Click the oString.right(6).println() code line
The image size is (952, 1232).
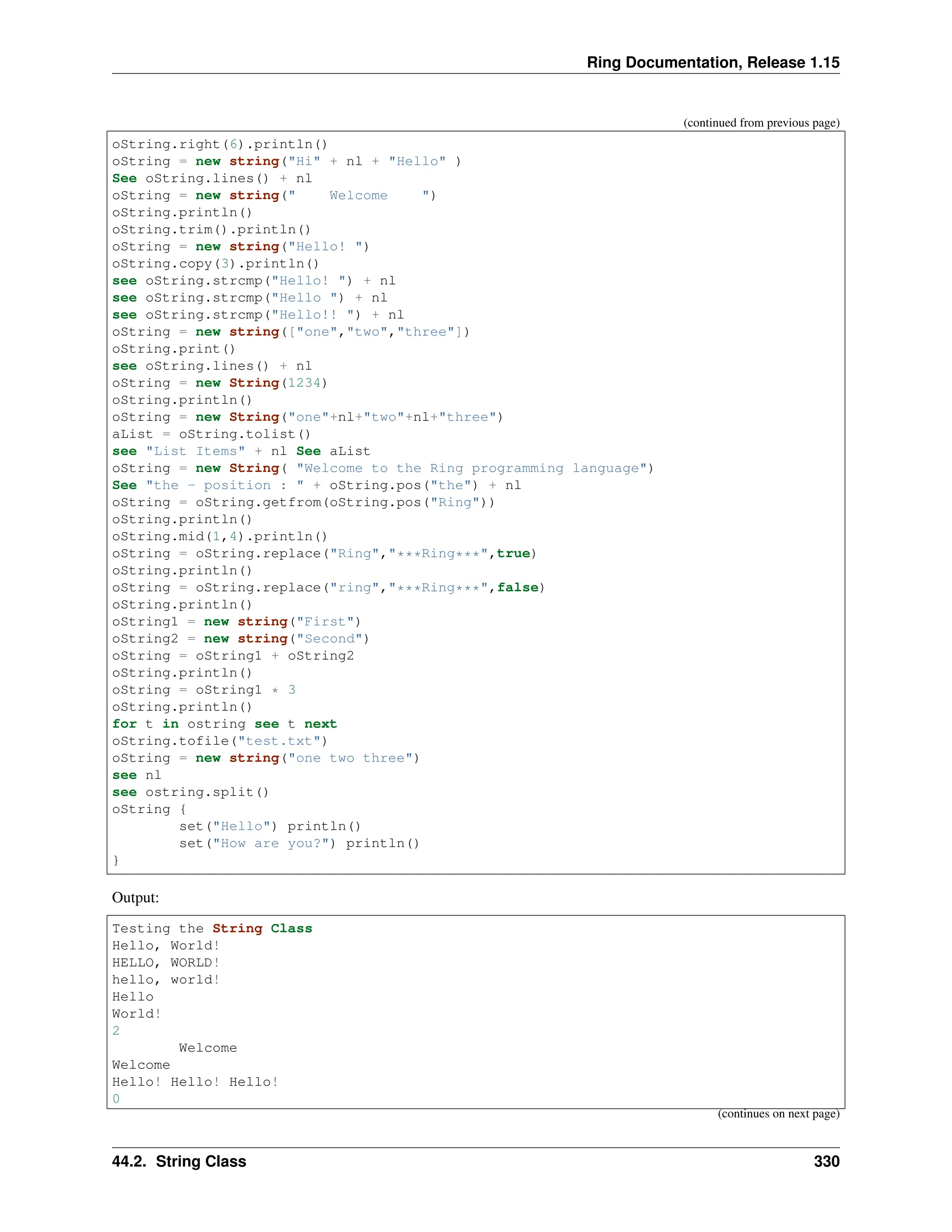(x=219, y=145)
